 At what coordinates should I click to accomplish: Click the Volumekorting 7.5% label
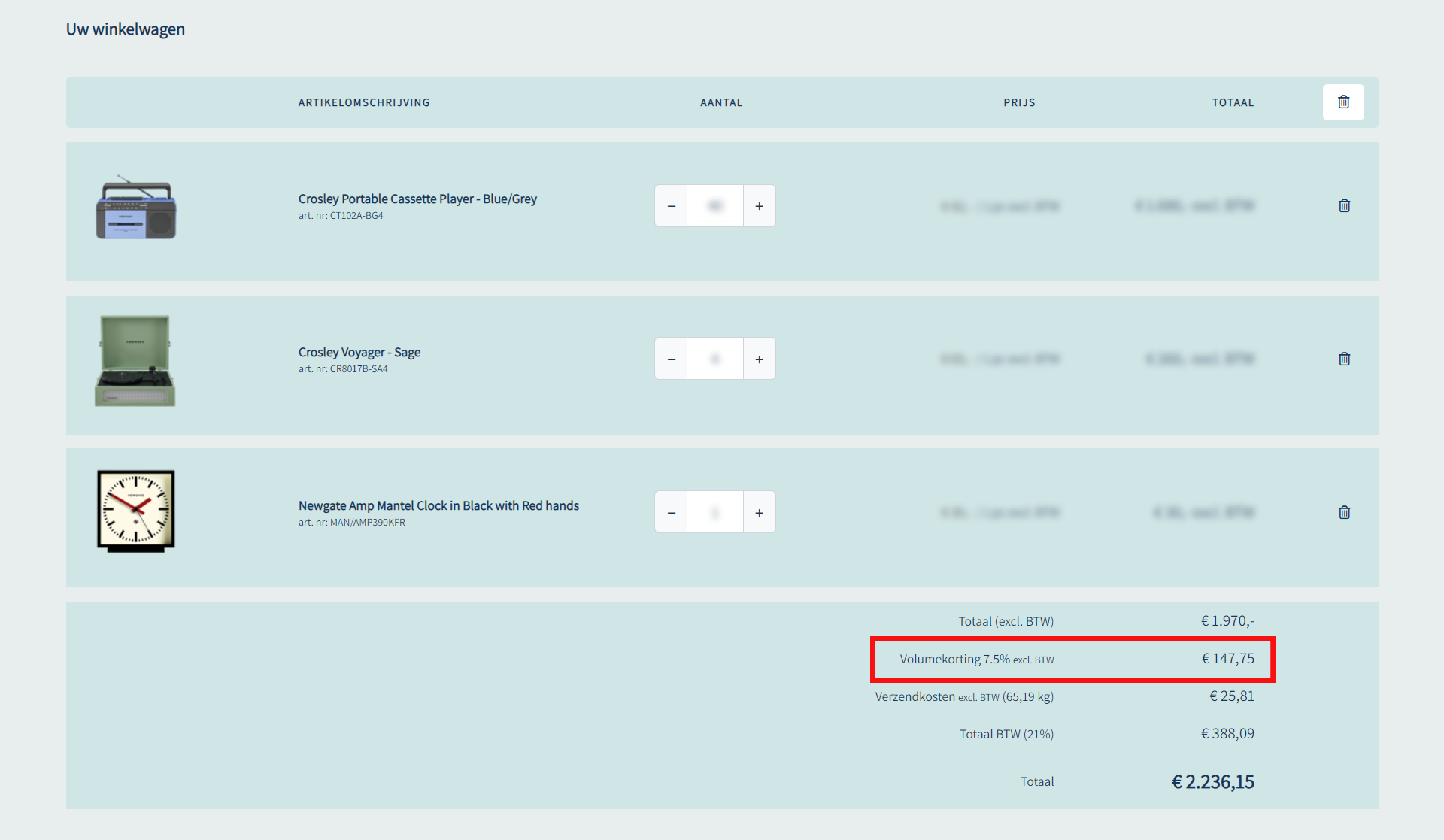977,659
